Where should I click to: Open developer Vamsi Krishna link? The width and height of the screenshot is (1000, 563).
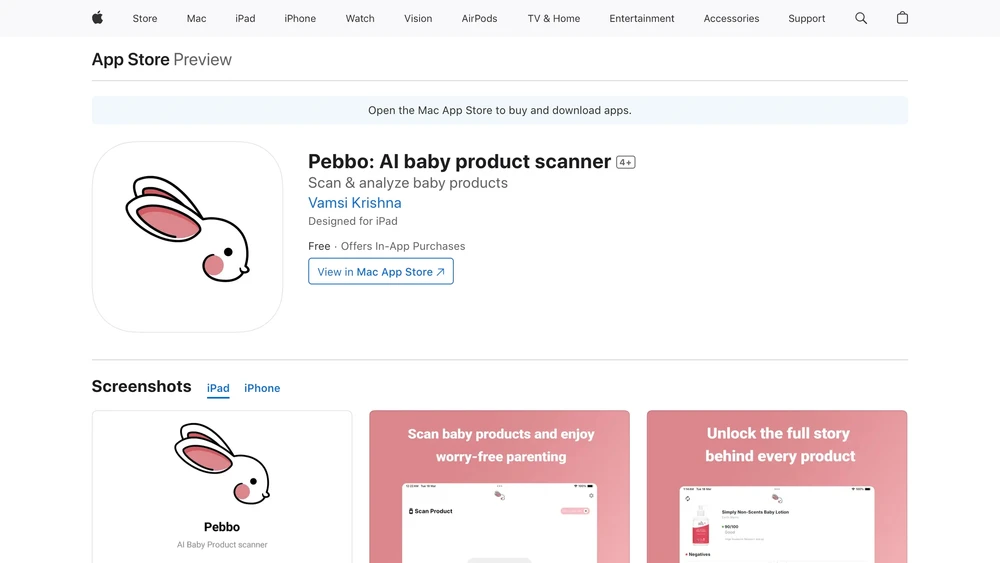click(355, 203)
